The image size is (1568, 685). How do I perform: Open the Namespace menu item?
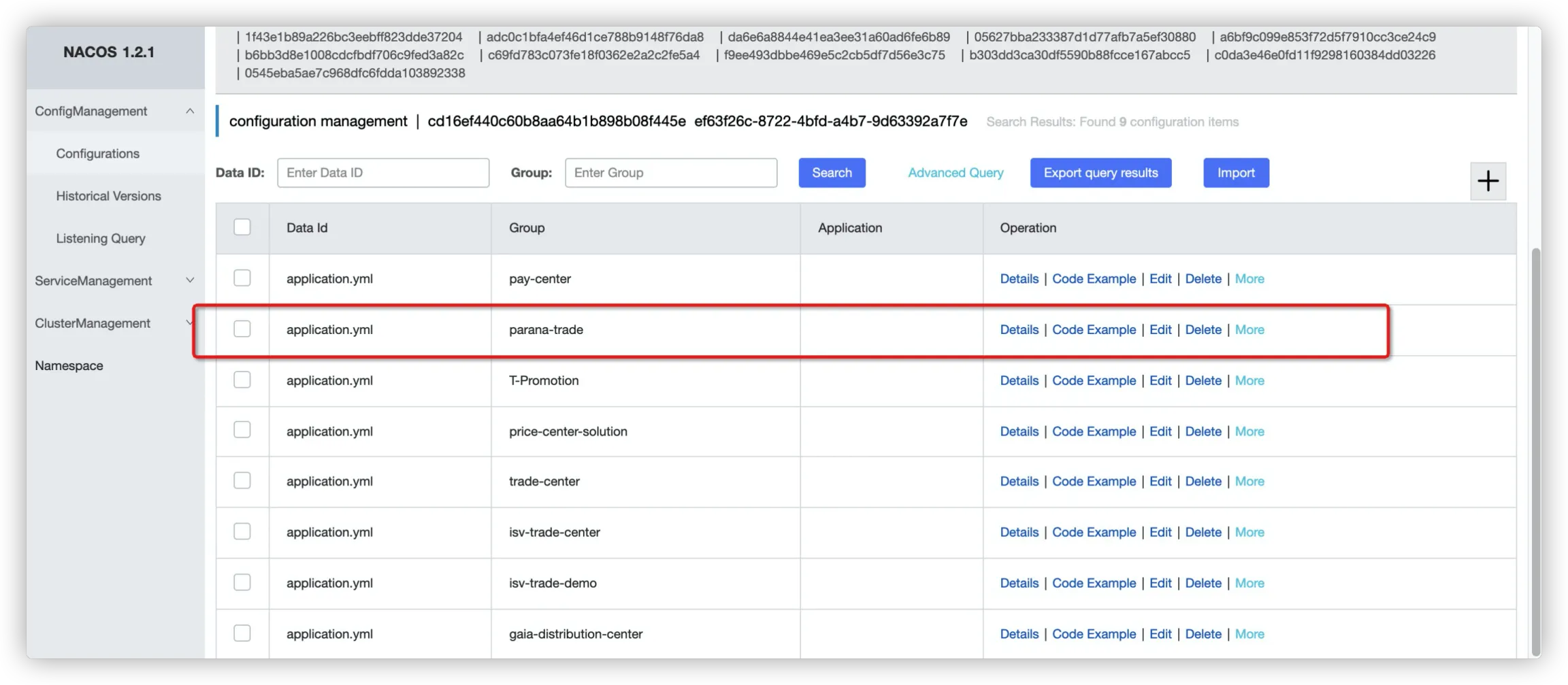(69, 366)
